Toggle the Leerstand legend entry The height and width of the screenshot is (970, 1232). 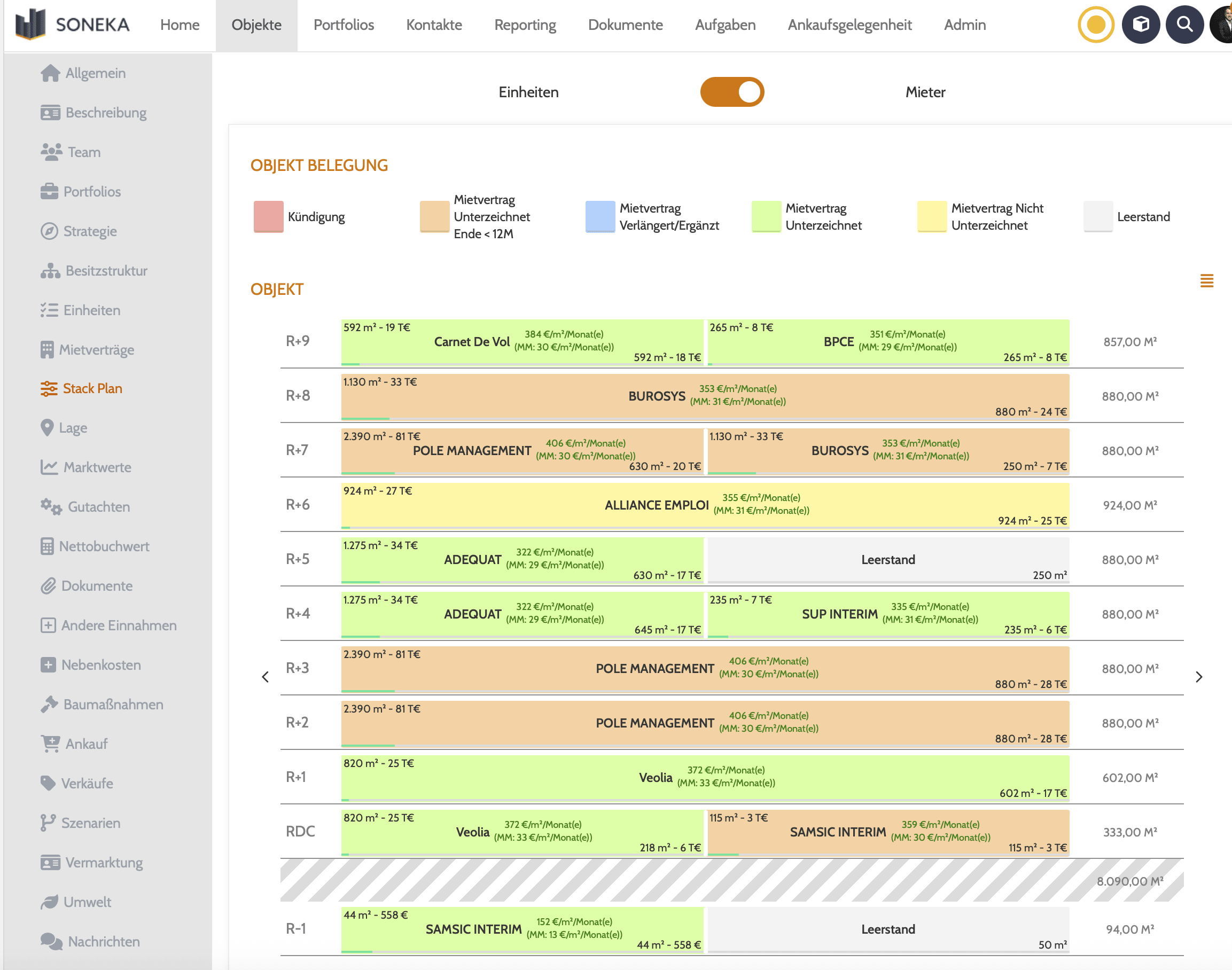(1097, 216)
